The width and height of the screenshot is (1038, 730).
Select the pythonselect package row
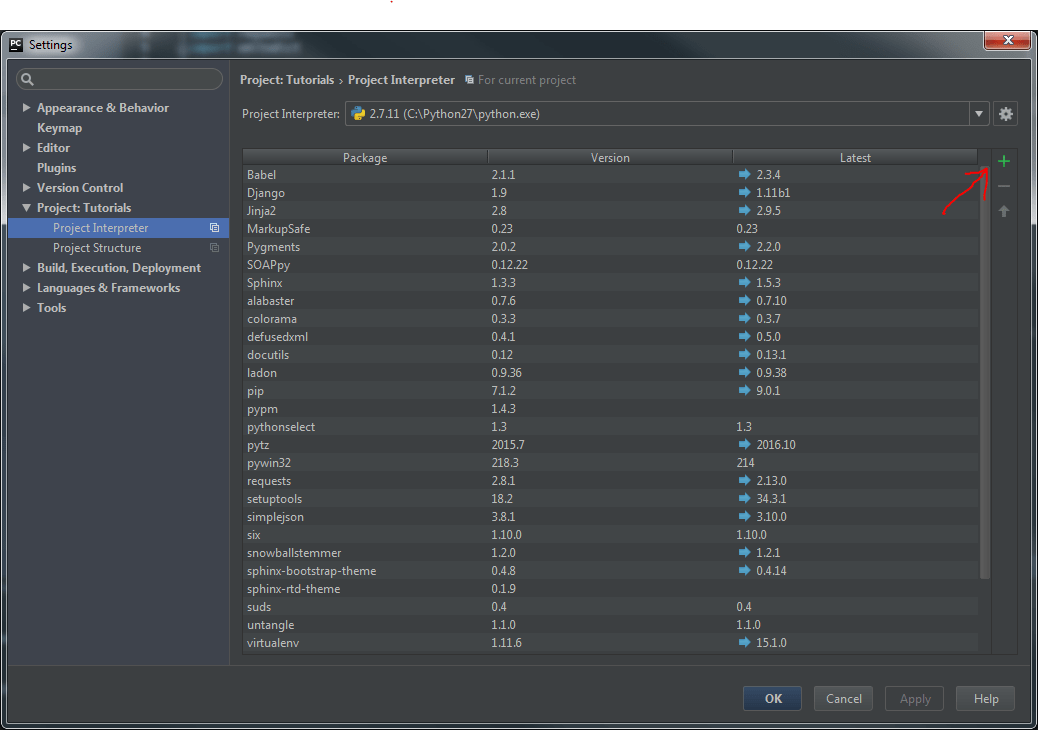pos(610,427)
